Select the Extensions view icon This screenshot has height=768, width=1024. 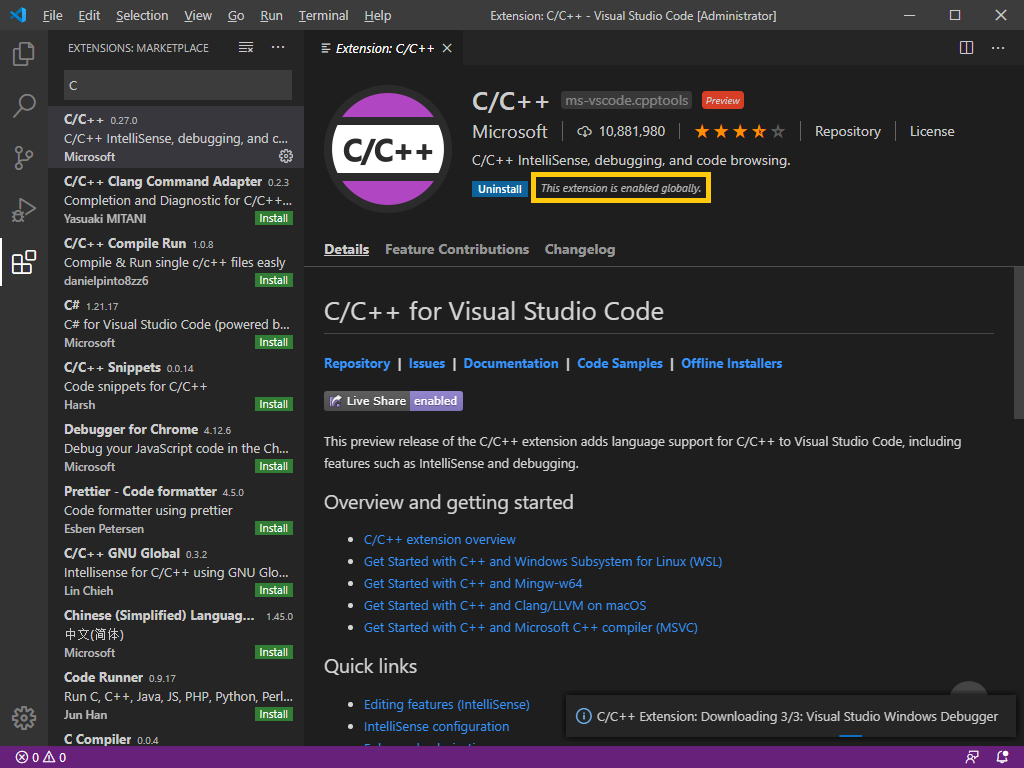[24, 262]
